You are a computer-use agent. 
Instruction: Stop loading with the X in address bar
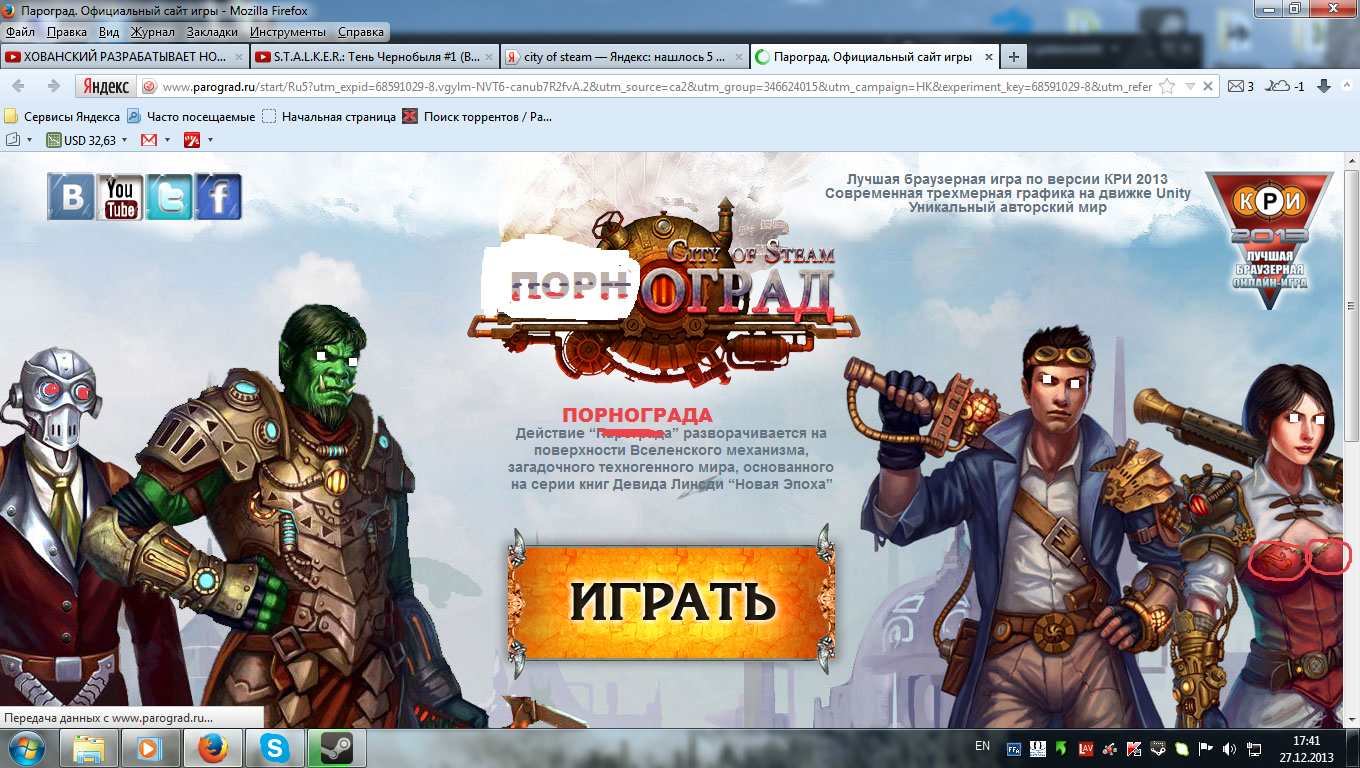coord(1207,87)
